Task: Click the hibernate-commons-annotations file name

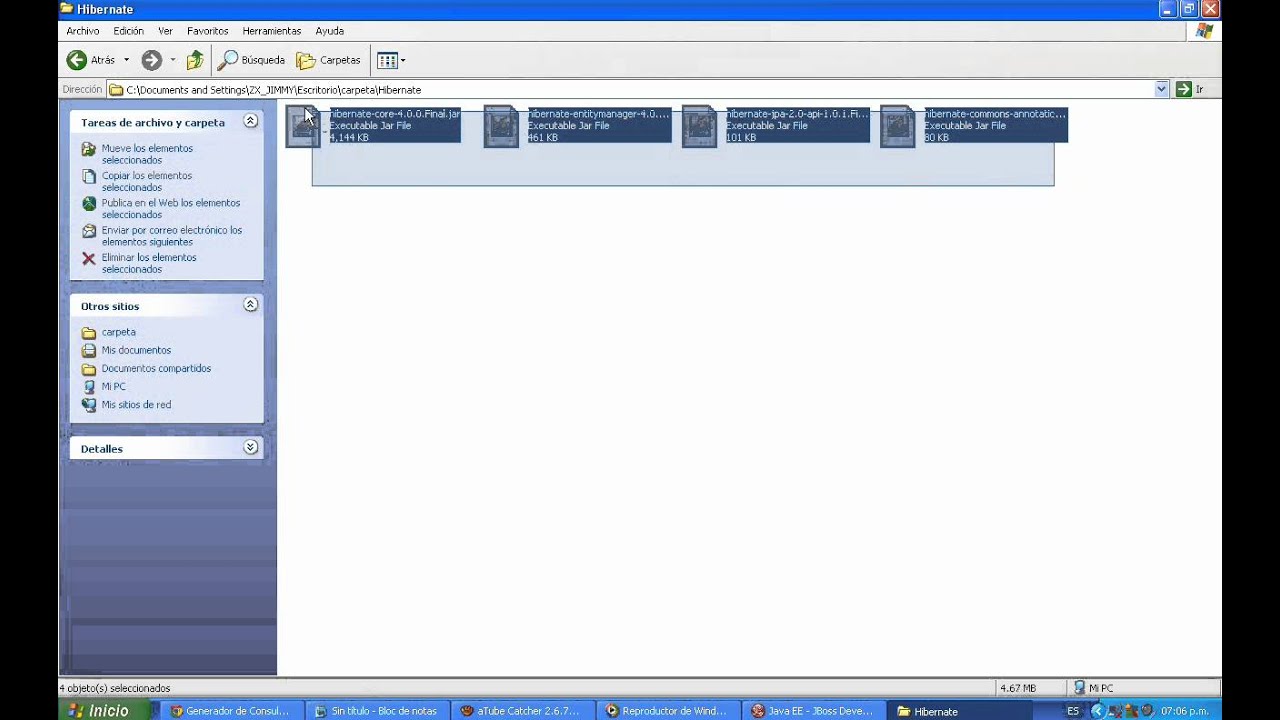Action: coord(995,114)
